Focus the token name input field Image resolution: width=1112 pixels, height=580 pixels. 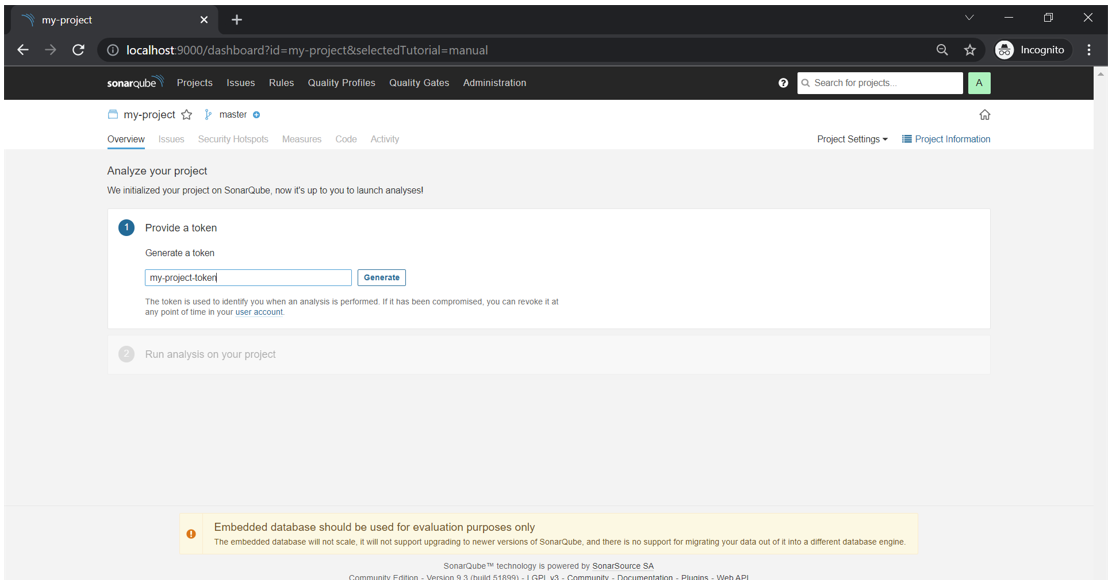[x=248, y=277]
